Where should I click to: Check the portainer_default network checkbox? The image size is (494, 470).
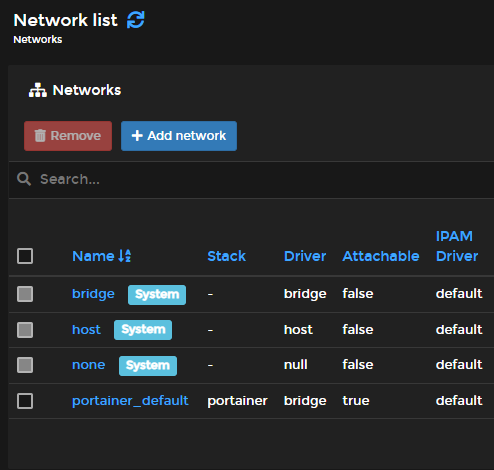(x=25, y=401)
